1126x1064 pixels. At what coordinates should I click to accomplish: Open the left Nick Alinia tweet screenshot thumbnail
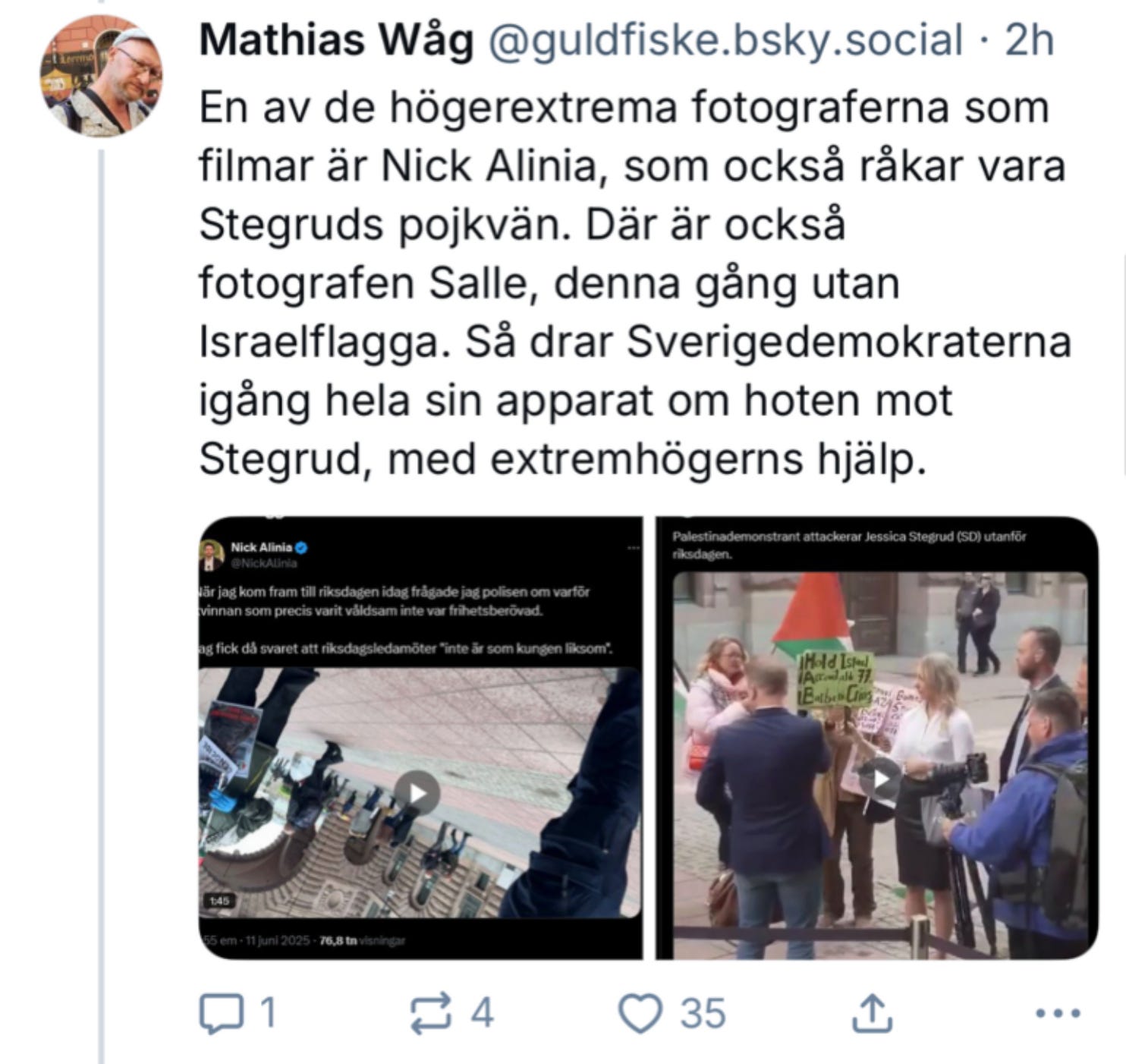click(420, 738)
